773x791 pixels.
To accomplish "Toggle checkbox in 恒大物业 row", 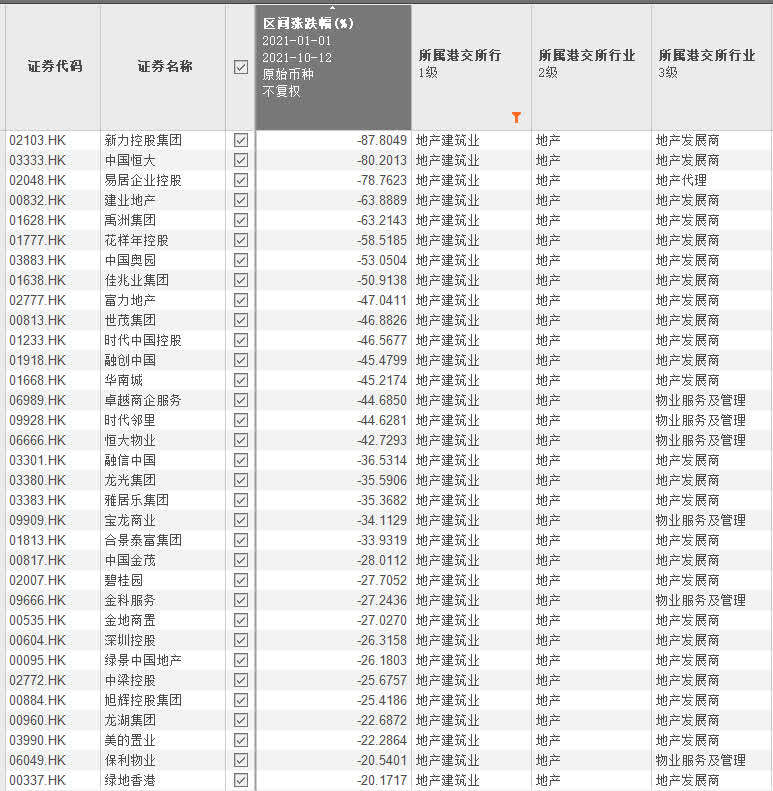I will pos(241,440).
